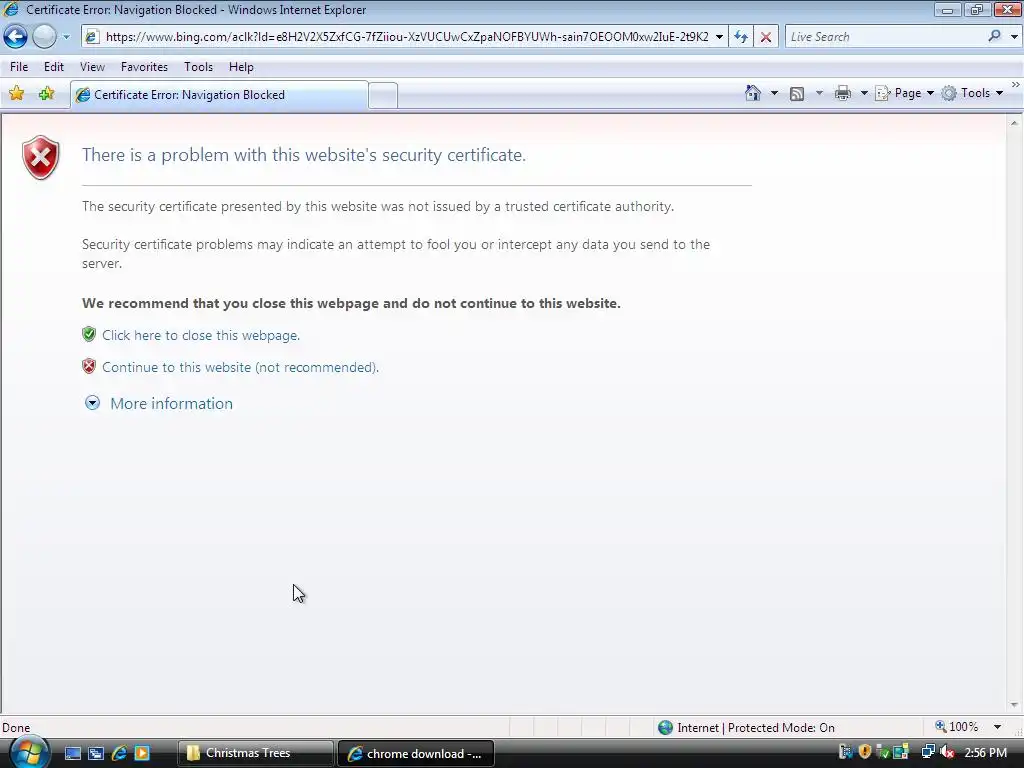This screenshot has height=768, width=1024.
Task: Click here to close this webpage link
Action: [x=201, y=335]
